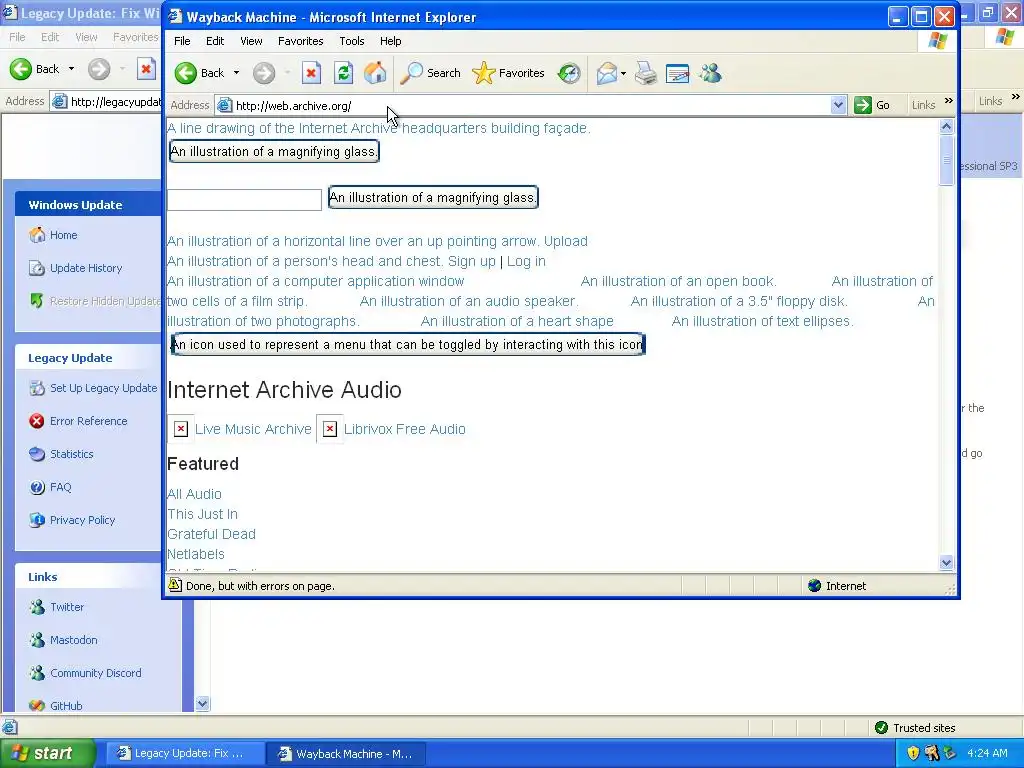Open the Help menu

tap(391, 41)
